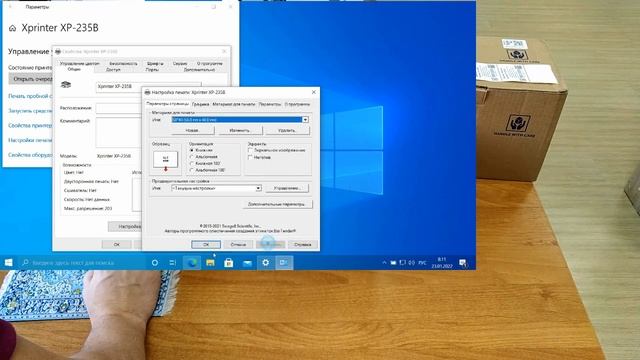Open the Порты tab in printer properties
The image size is (640, 360).
pyautogui.click(x=152, y=70)
